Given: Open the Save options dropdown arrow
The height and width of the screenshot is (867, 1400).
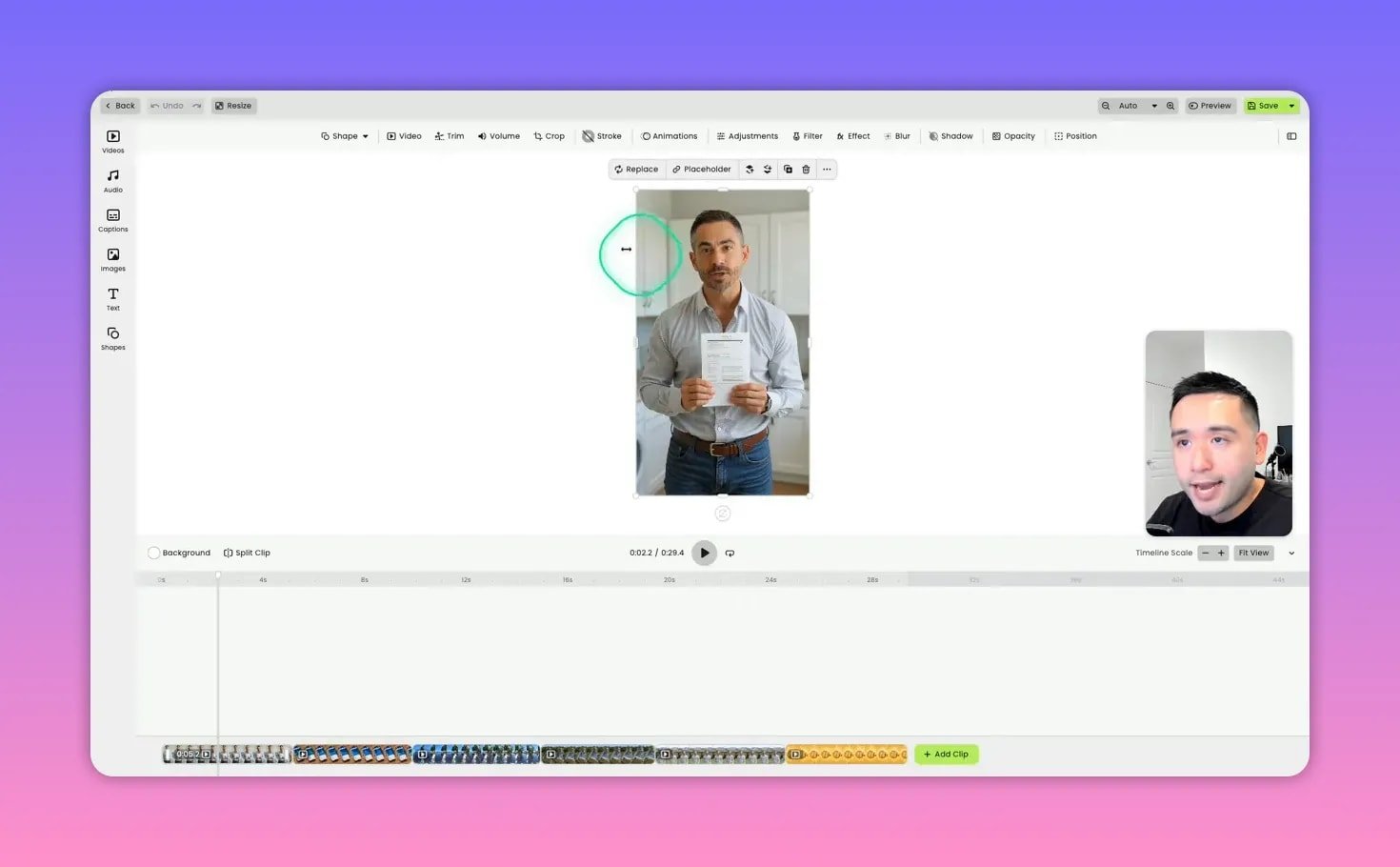Looking at the screenshot, I should coord(1290,106).
